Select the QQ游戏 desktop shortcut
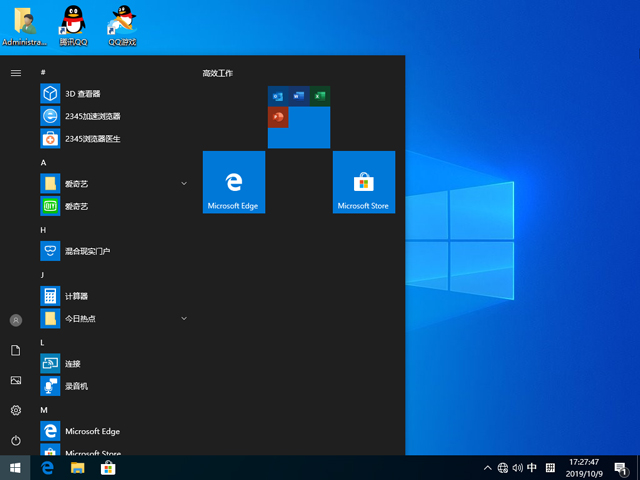 coord(122,26)
